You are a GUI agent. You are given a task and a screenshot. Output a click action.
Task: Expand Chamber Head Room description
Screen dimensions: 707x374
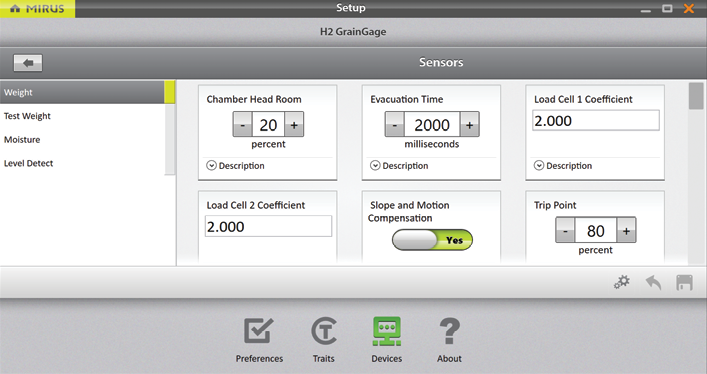pos(235,166)
